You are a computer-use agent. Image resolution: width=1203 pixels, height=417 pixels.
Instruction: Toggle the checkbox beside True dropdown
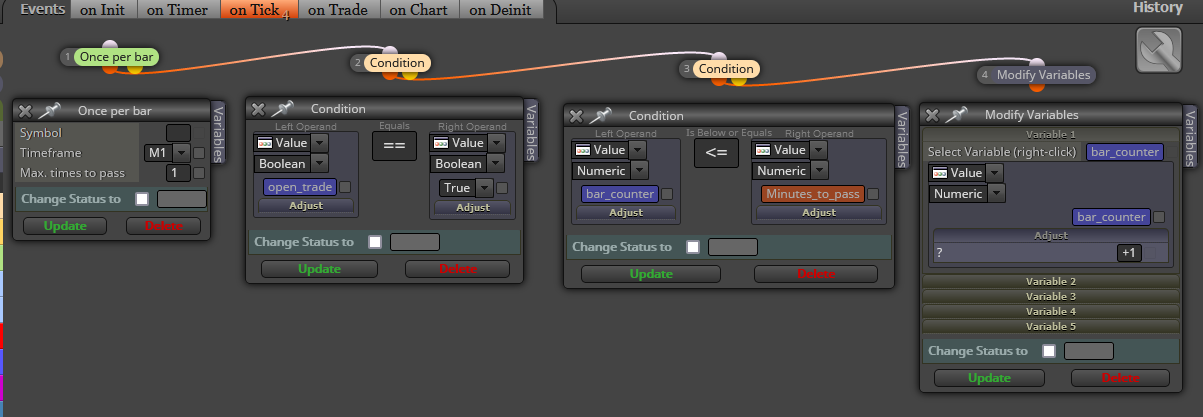pyautogui.click(x=502, y=187)
